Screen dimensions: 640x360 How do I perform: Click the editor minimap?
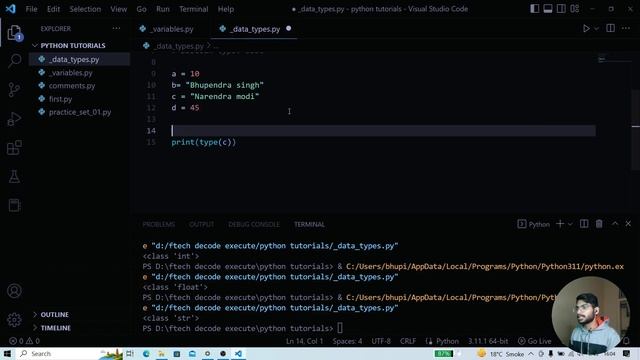point(614,60)
